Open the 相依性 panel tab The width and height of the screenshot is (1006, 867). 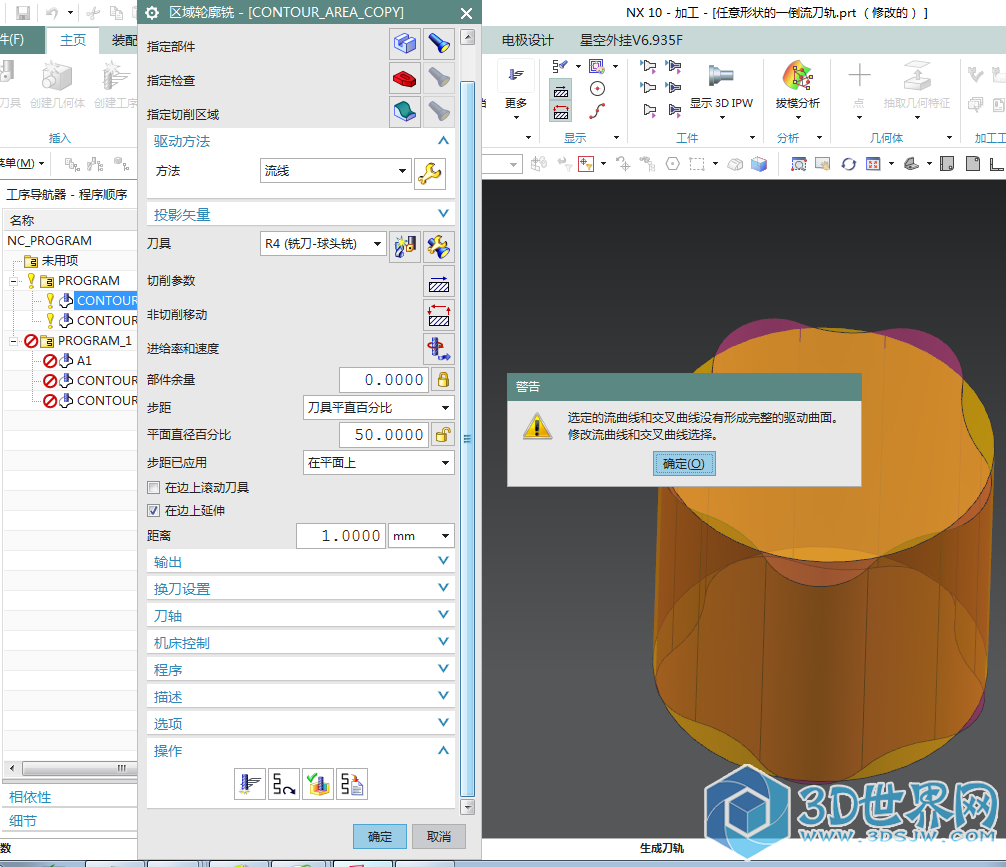pos(30,797)
